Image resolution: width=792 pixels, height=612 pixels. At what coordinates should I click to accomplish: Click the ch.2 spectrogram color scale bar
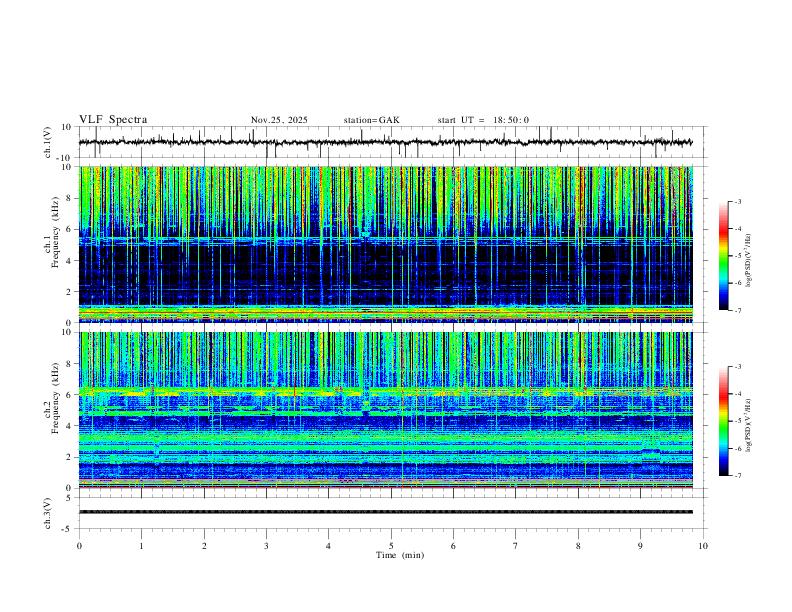(723, 421)
